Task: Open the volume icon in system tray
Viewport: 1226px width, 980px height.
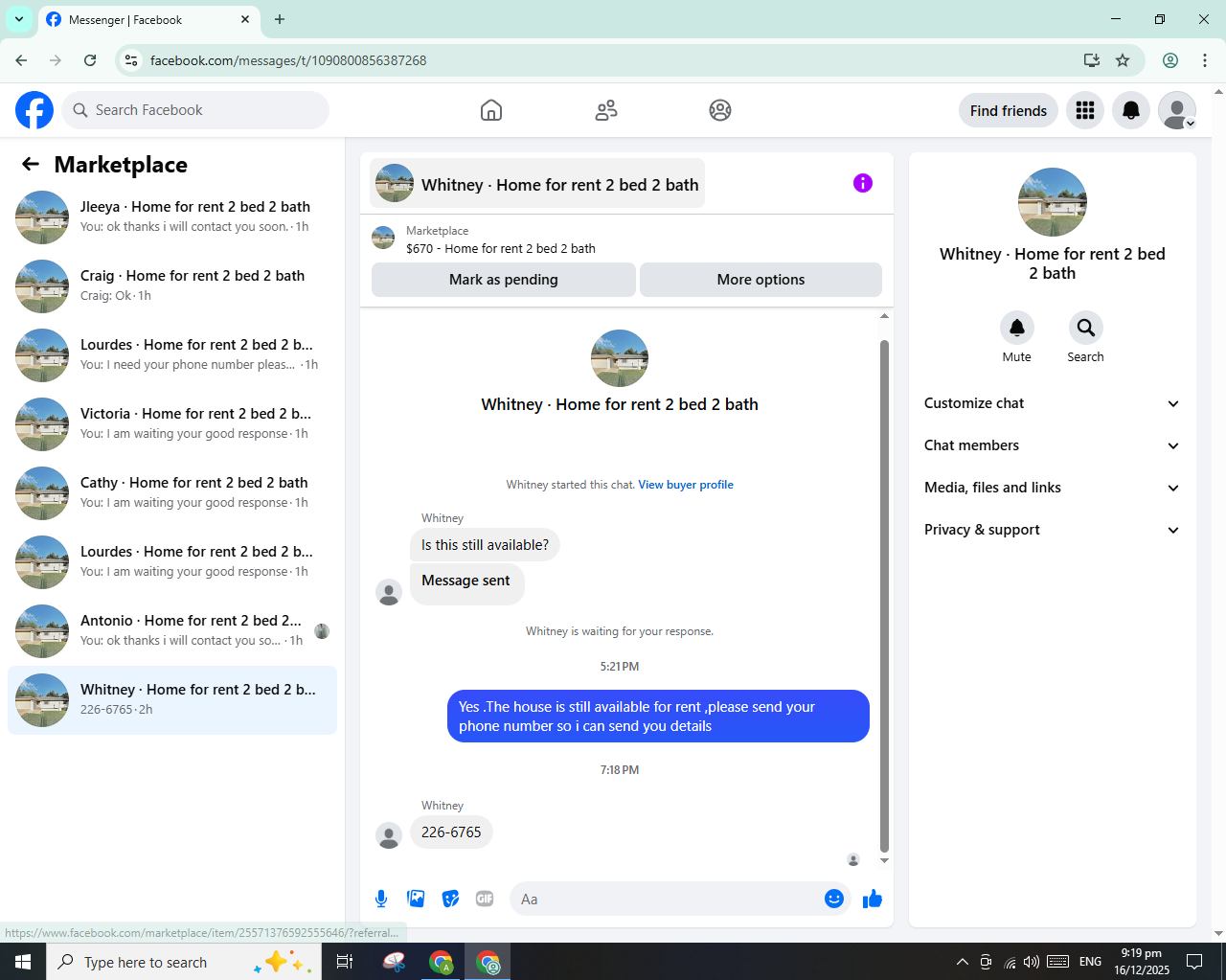Action: 1031,962
